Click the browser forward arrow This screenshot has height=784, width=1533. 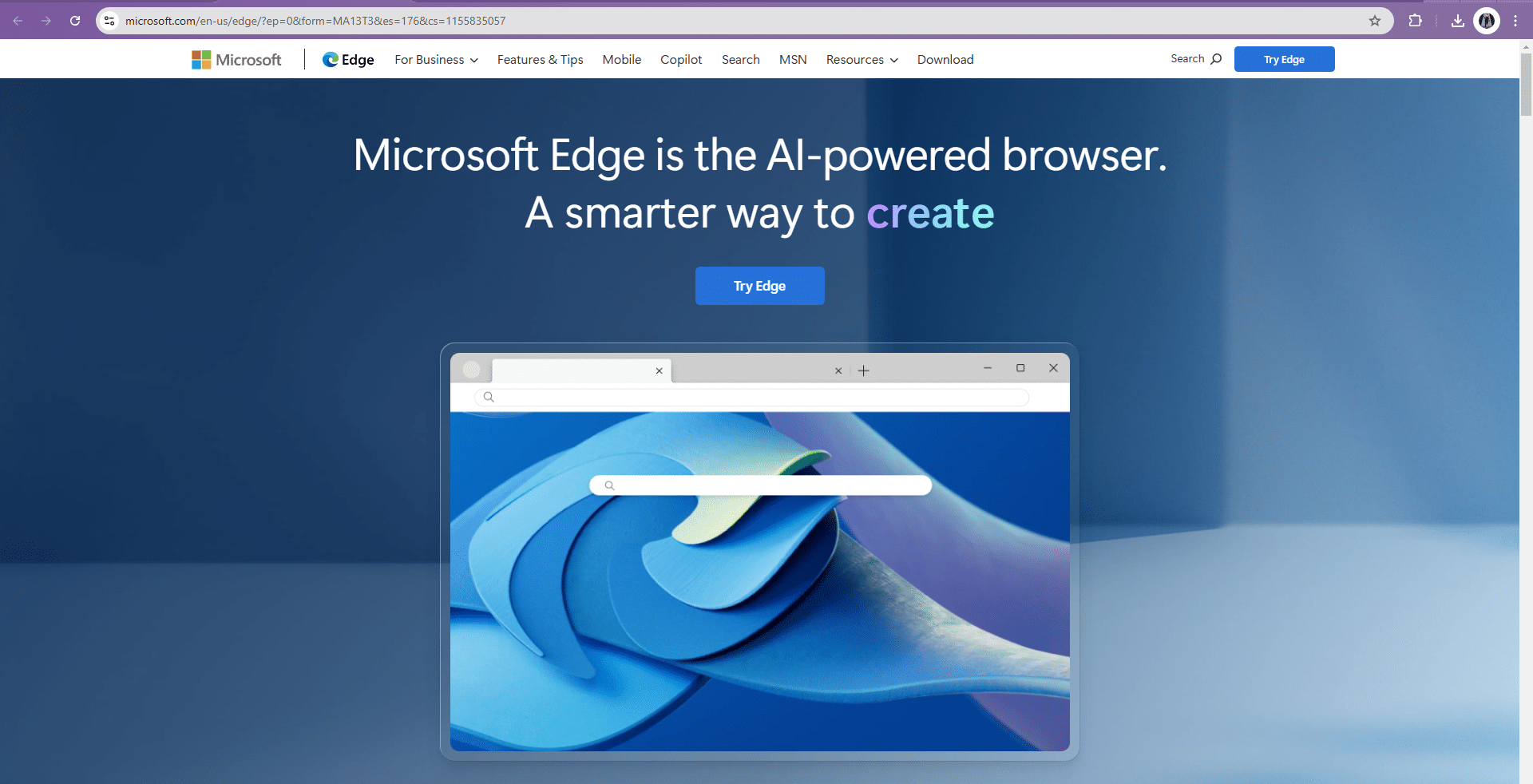46,21
